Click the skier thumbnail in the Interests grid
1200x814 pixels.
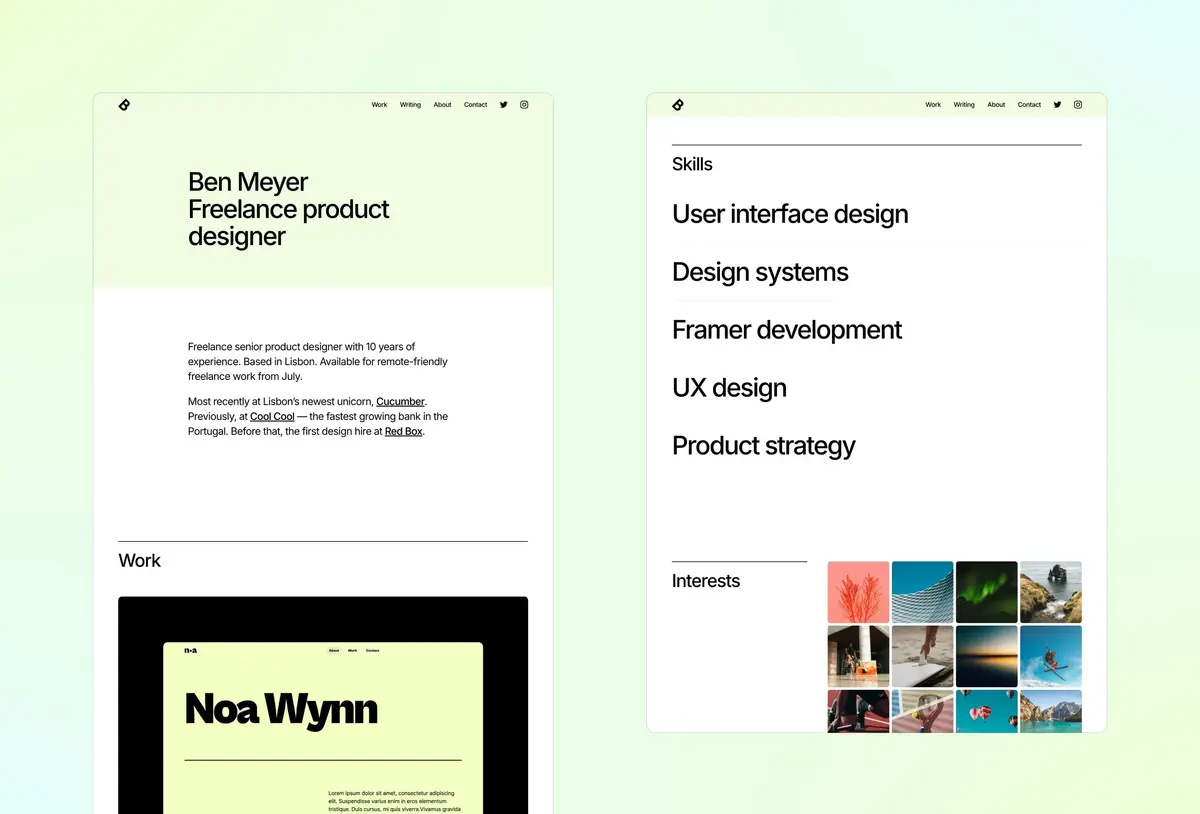1051,656
